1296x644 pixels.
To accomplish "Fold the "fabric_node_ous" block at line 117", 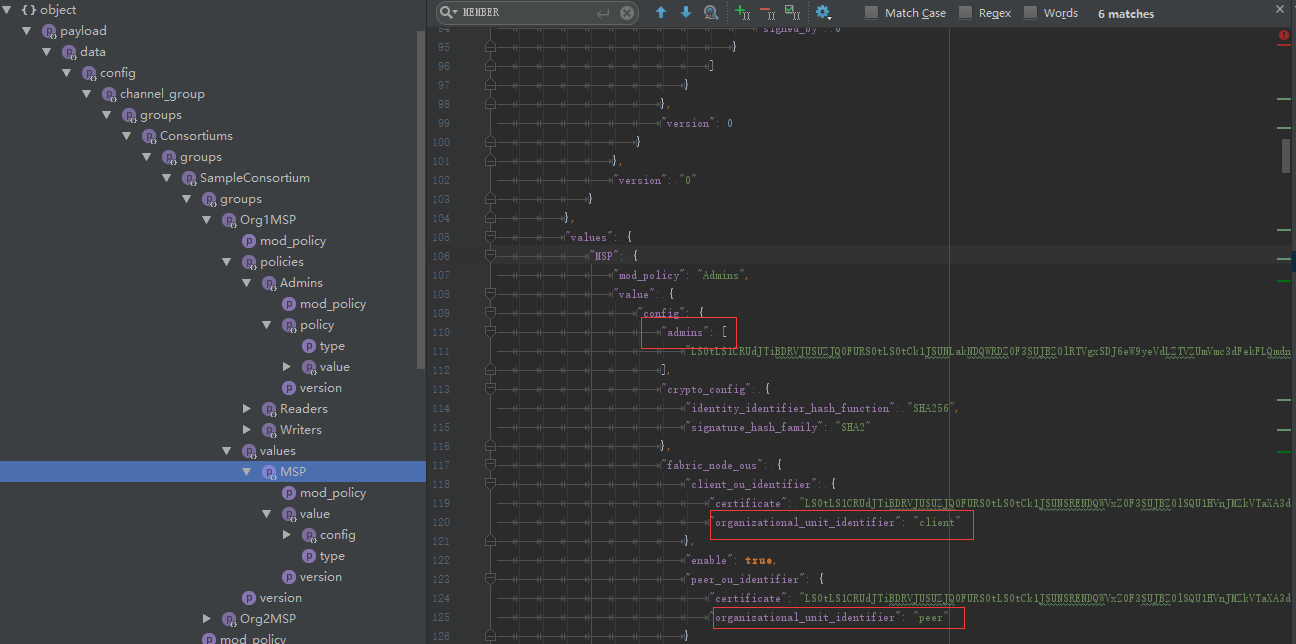I will point(490,465).
